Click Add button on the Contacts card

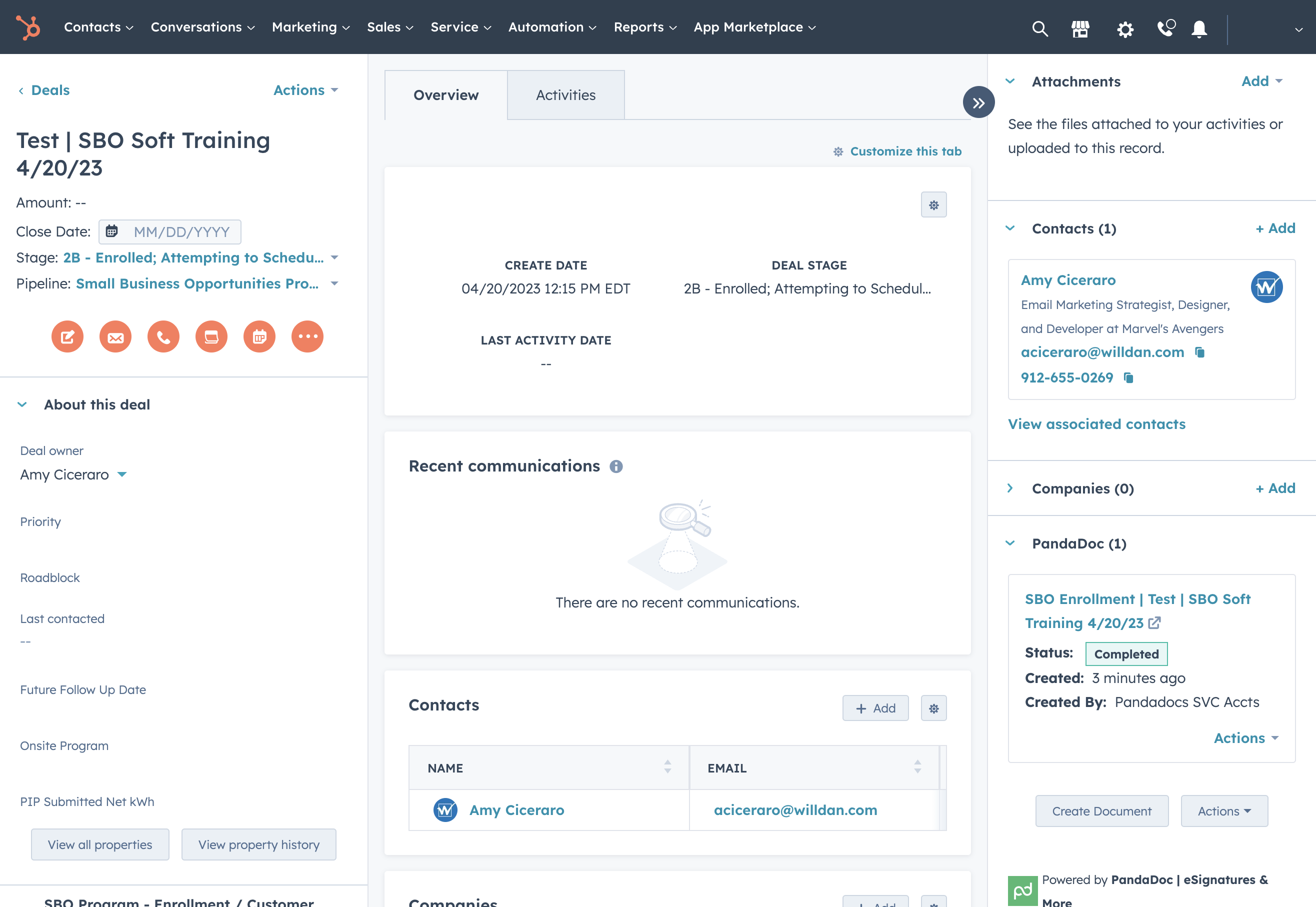click(x=875, y=708)
